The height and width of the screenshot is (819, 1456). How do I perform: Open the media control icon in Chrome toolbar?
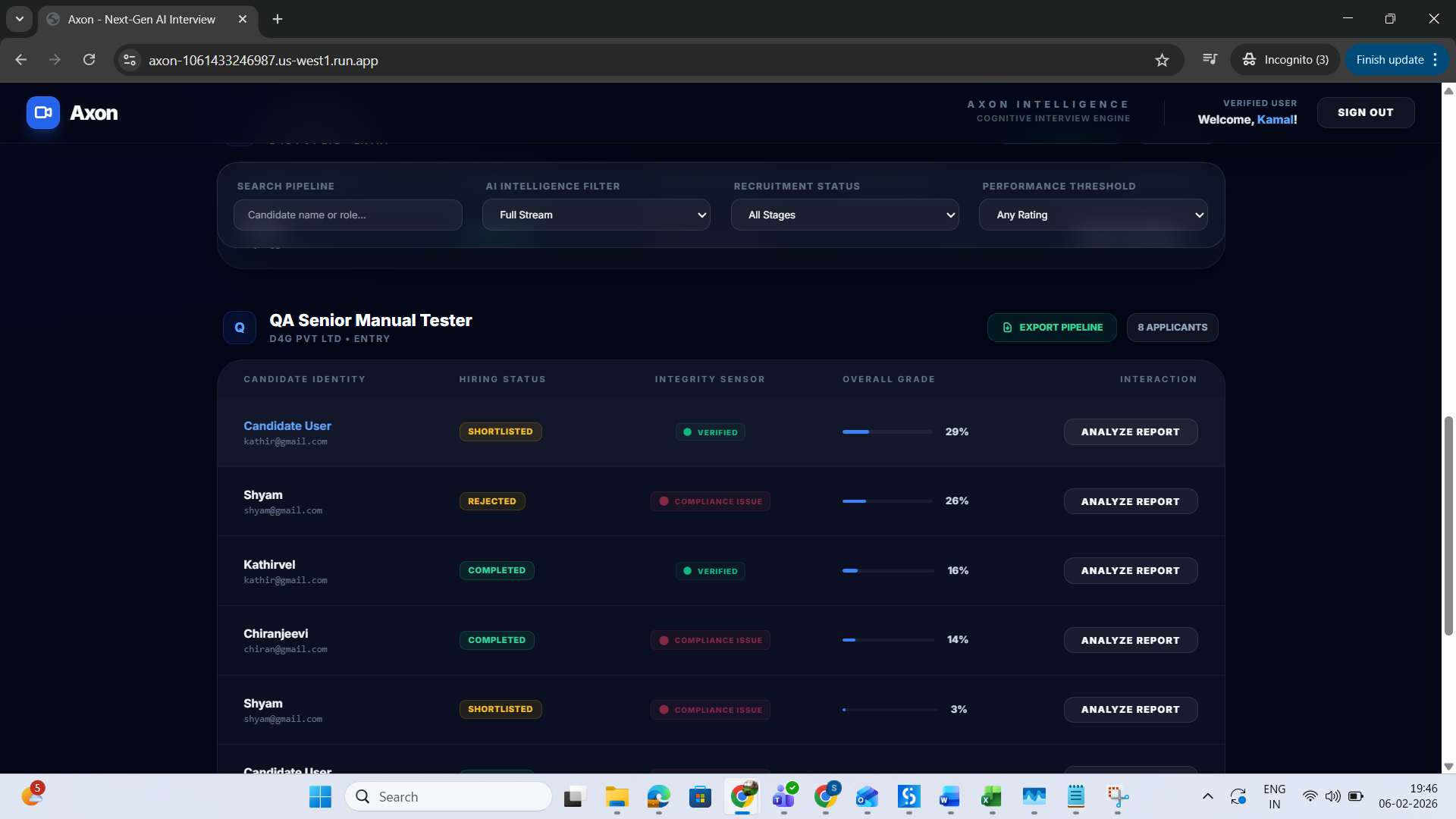pos(1210,59)
